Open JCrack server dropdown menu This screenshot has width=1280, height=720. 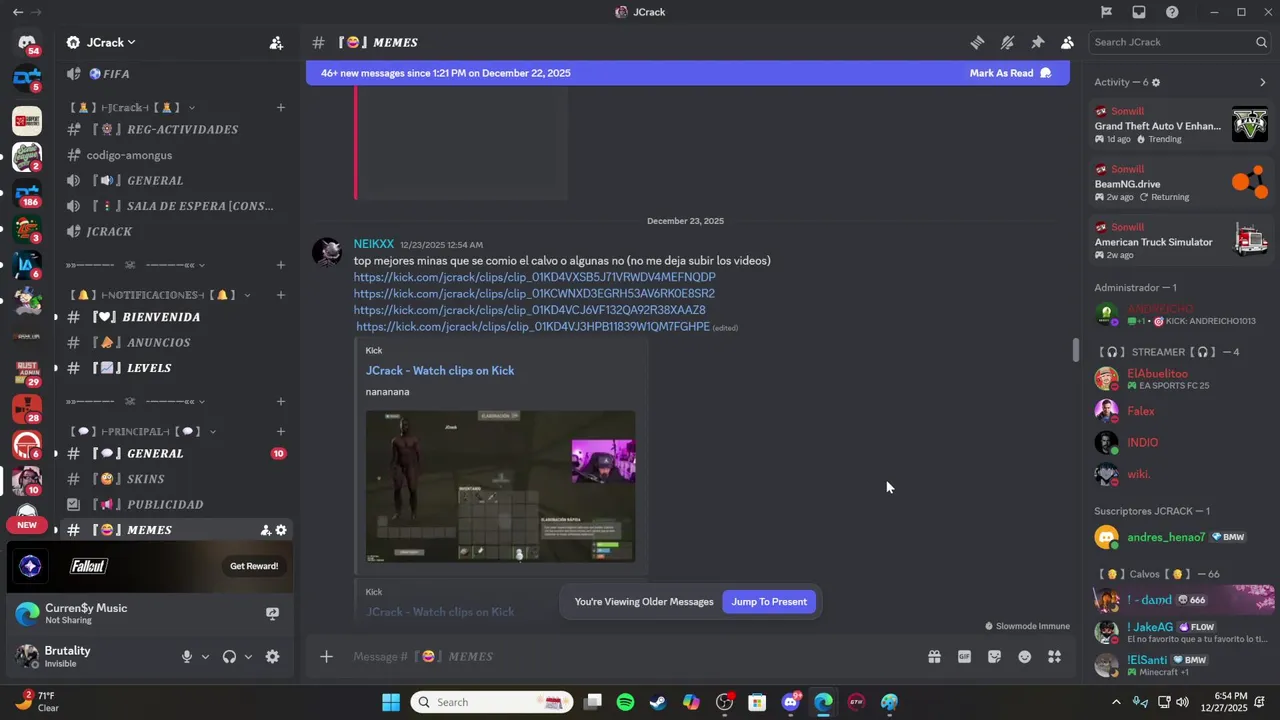110,43
